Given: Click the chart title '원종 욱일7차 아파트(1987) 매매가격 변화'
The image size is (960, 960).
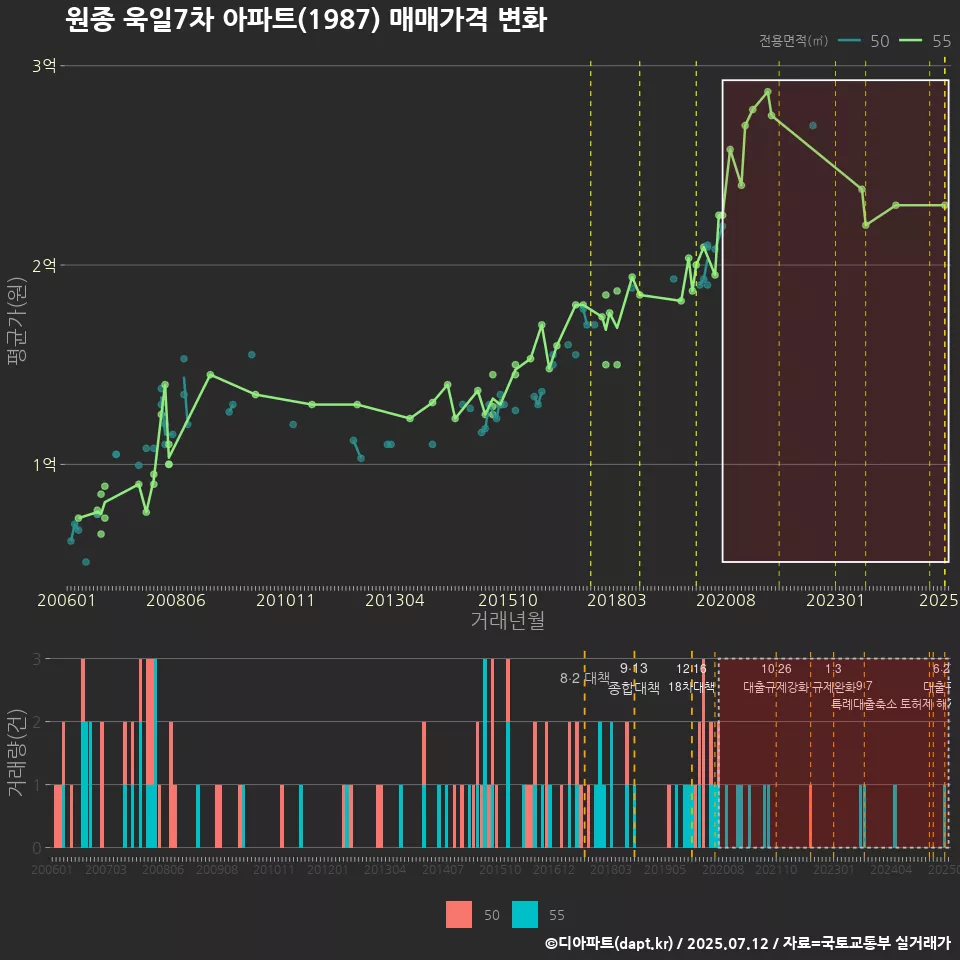Looking at the screenshot, I should coord(306,19).
